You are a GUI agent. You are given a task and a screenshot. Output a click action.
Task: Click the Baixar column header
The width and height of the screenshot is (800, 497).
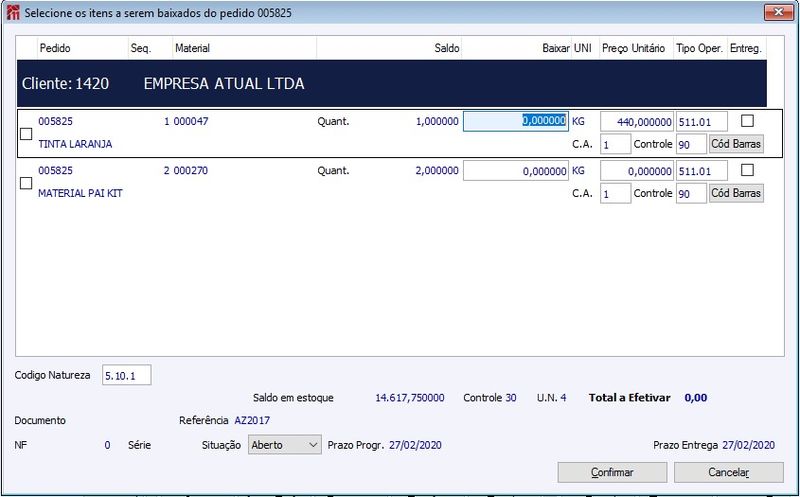(556, 48)
